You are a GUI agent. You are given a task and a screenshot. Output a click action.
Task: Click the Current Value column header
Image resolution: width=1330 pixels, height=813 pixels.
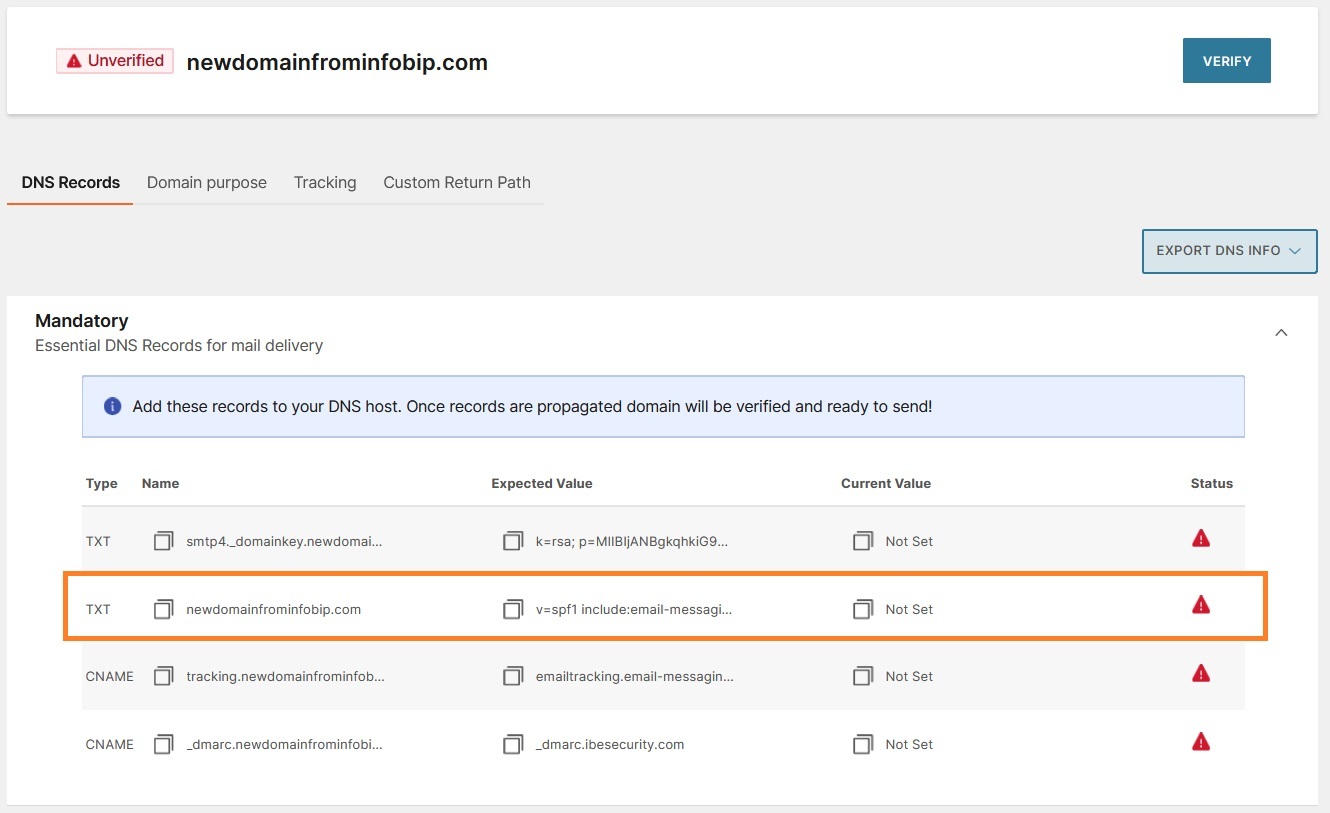(886, 483)
